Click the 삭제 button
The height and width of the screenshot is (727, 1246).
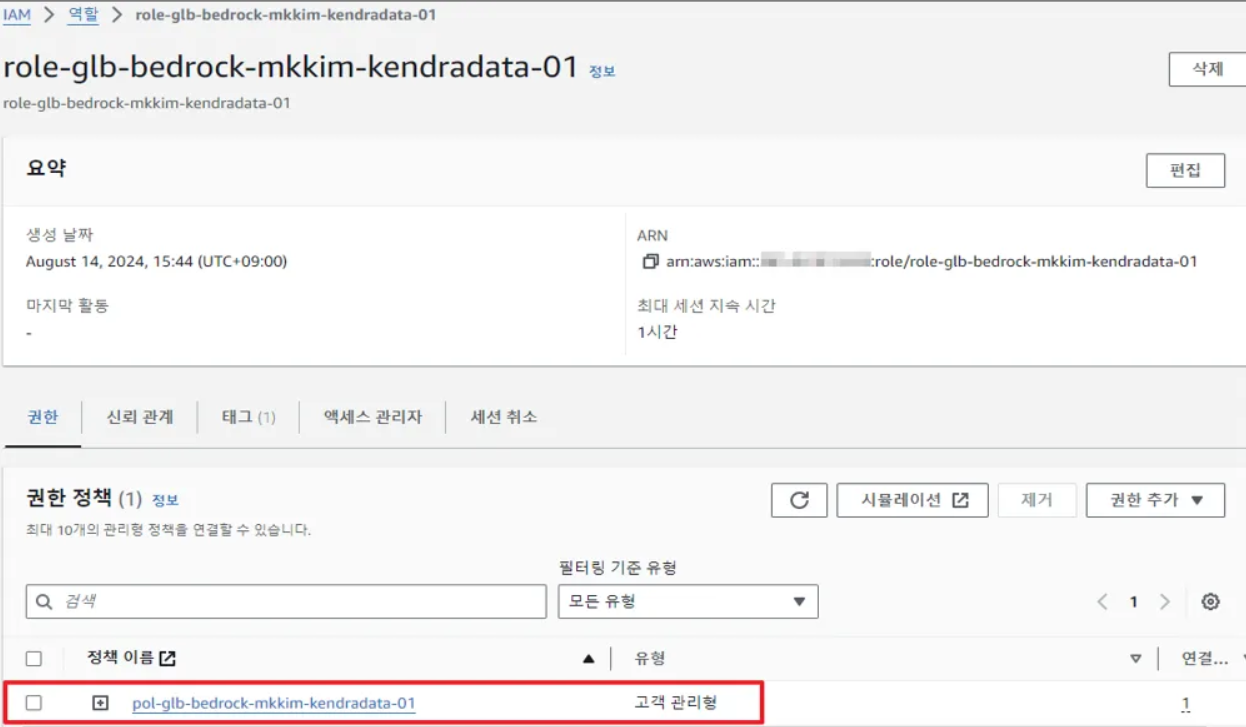(x=1207, y=69)
